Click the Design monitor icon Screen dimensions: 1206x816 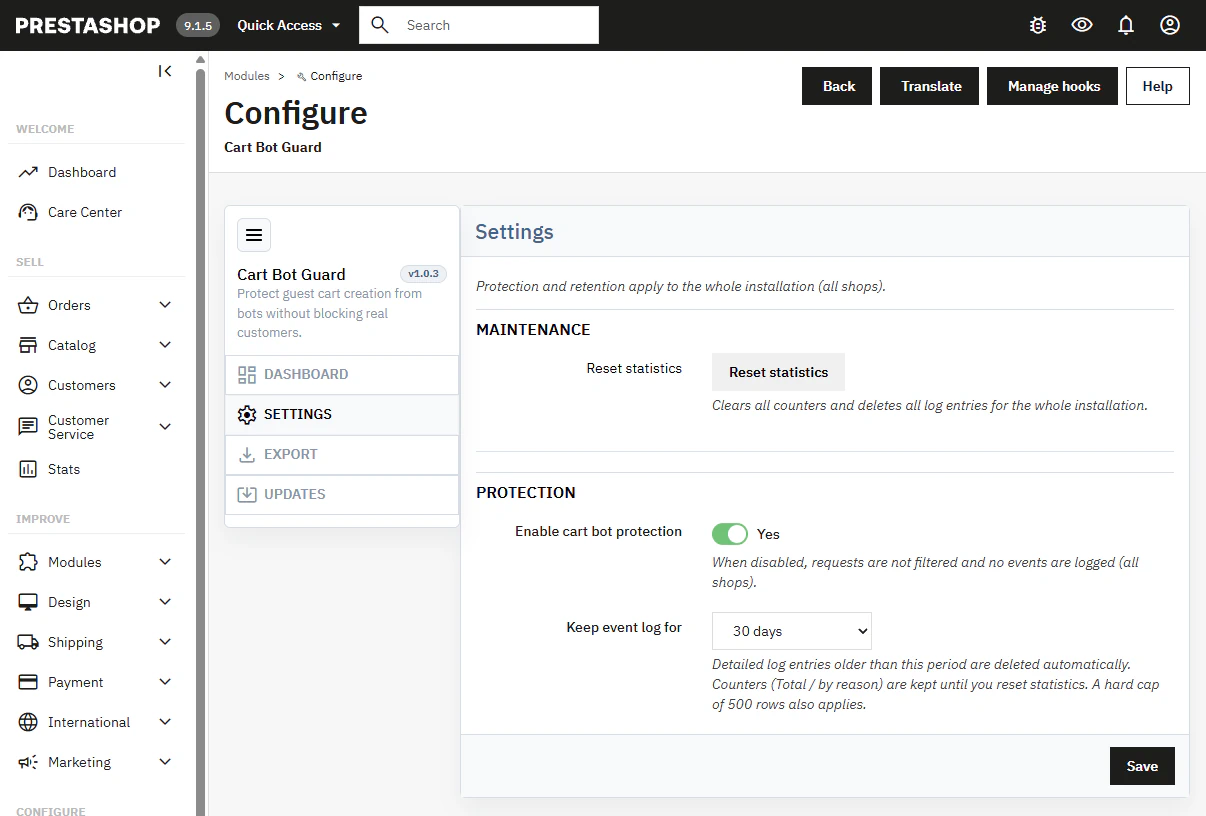click(x=28, y=602)
